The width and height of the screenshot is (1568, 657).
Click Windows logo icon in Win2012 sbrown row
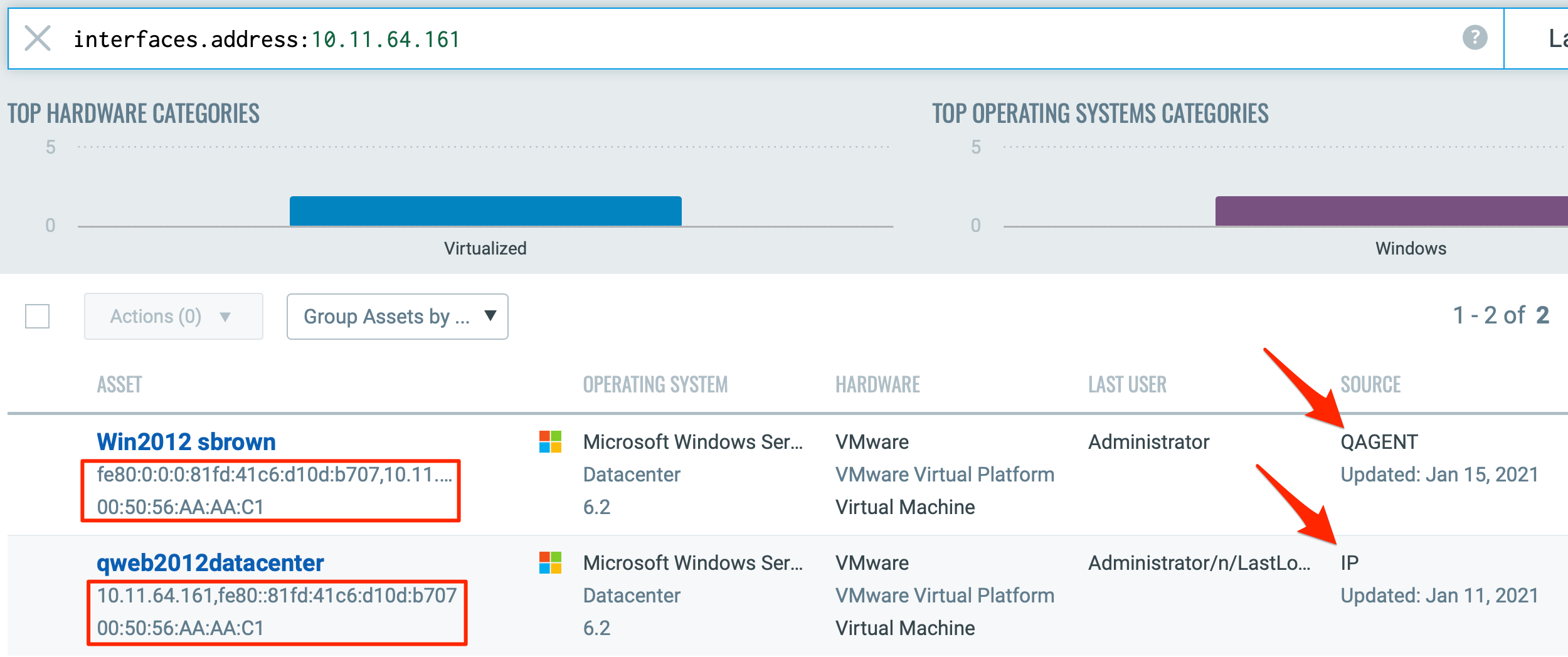click(550, 442)
